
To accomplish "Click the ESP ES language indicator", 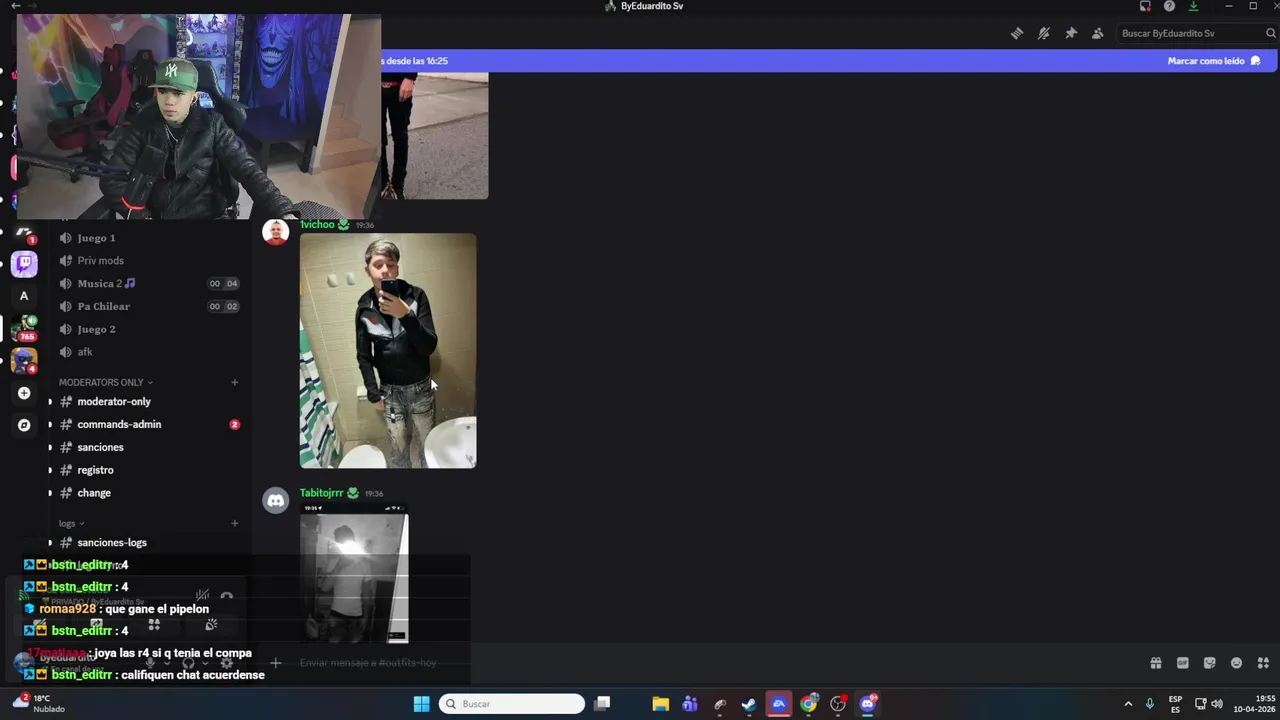I will [x=1176, y=704].
